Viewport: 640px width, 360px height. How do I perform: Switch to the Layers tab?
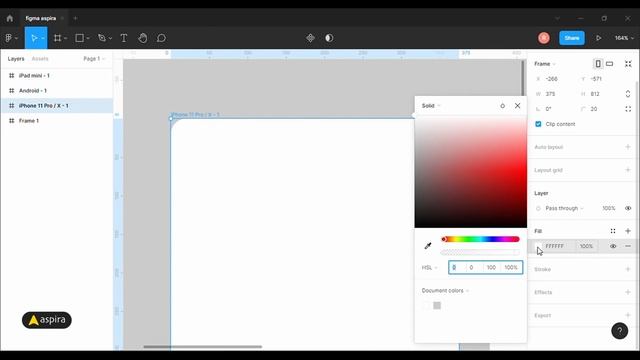tap(16, 59)
